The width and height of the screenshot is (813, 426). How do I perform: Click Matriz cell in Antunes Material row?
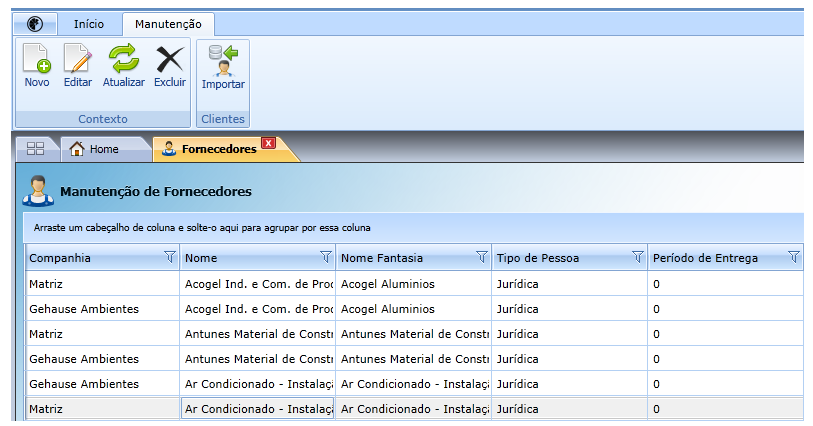pos(102,334)
